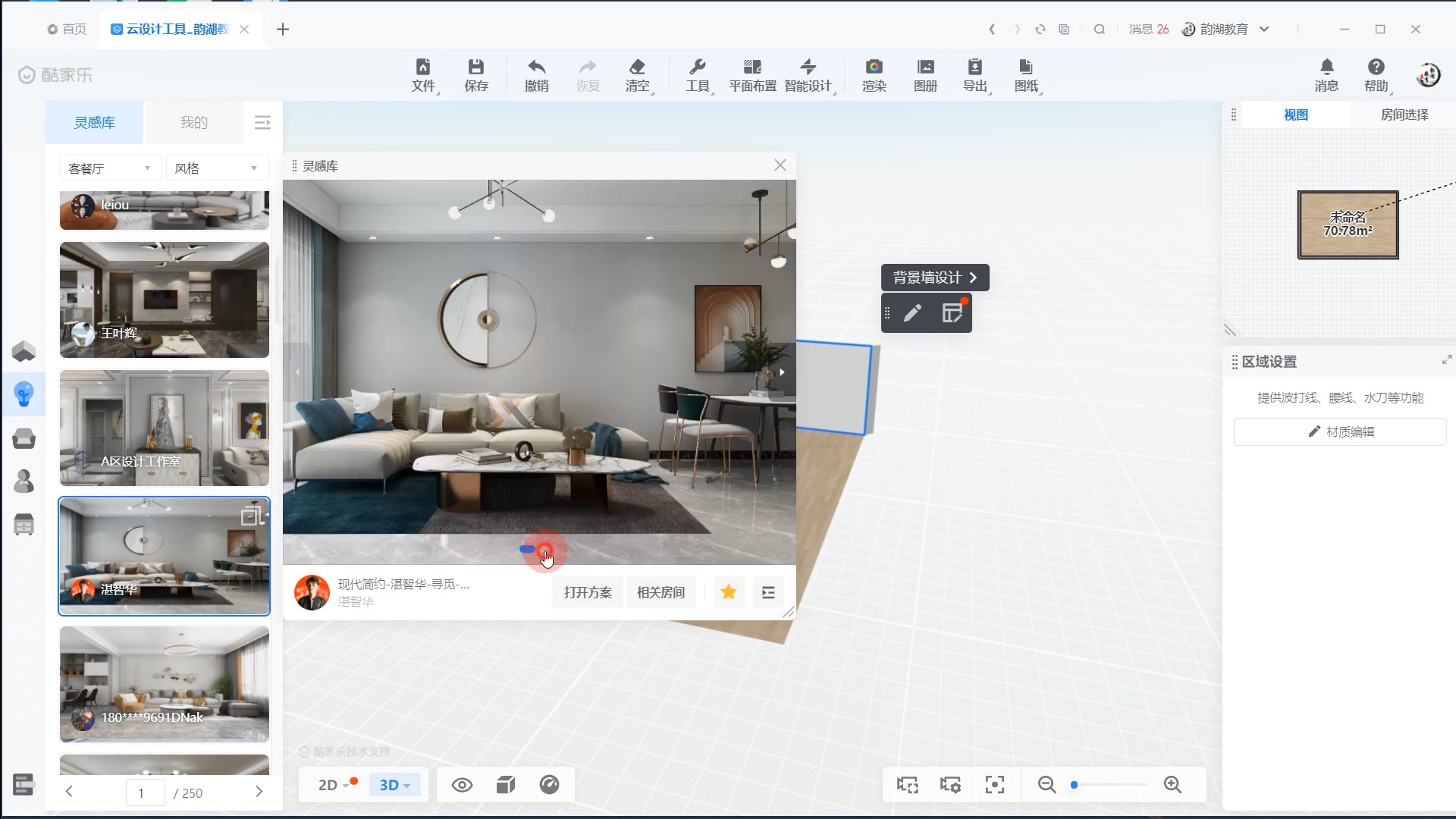
Task: Open a new tab with plus button
Action: click(x=283, y=29)
